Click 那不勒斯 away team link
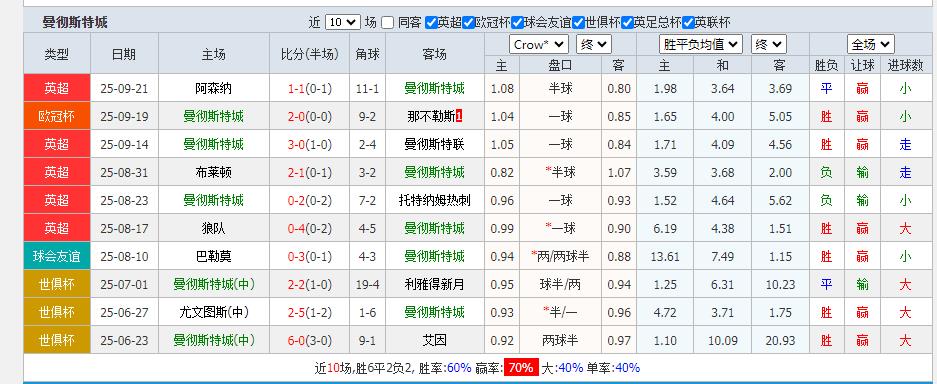Screen dimensions: 937x384 (x=431, y=116)
